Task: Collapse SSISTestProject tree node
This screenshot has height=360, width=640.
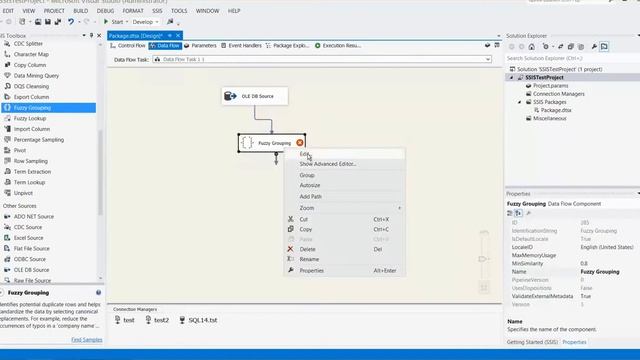Action: [x=511, y=78]
